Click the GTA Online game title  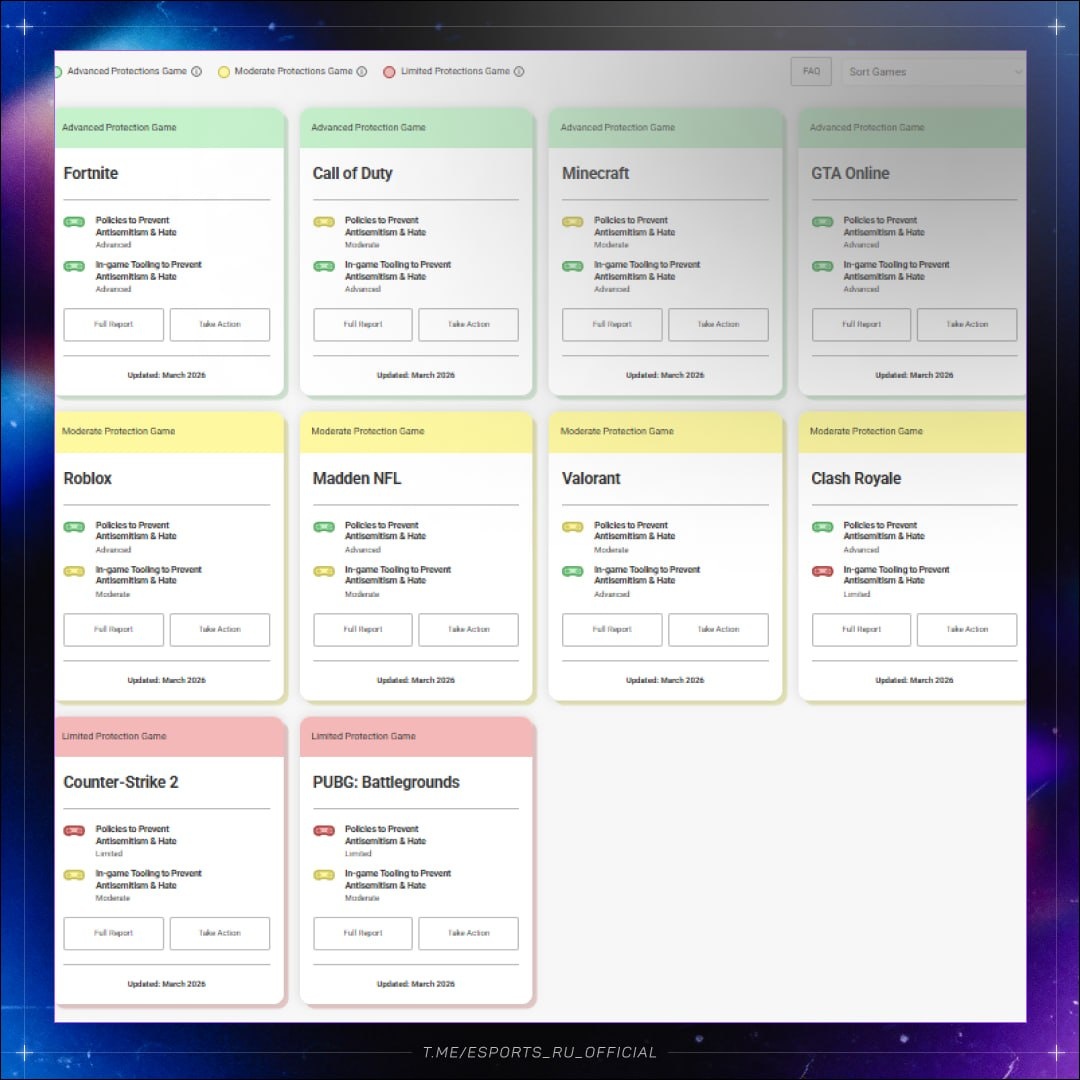click(x=850, y=174)
